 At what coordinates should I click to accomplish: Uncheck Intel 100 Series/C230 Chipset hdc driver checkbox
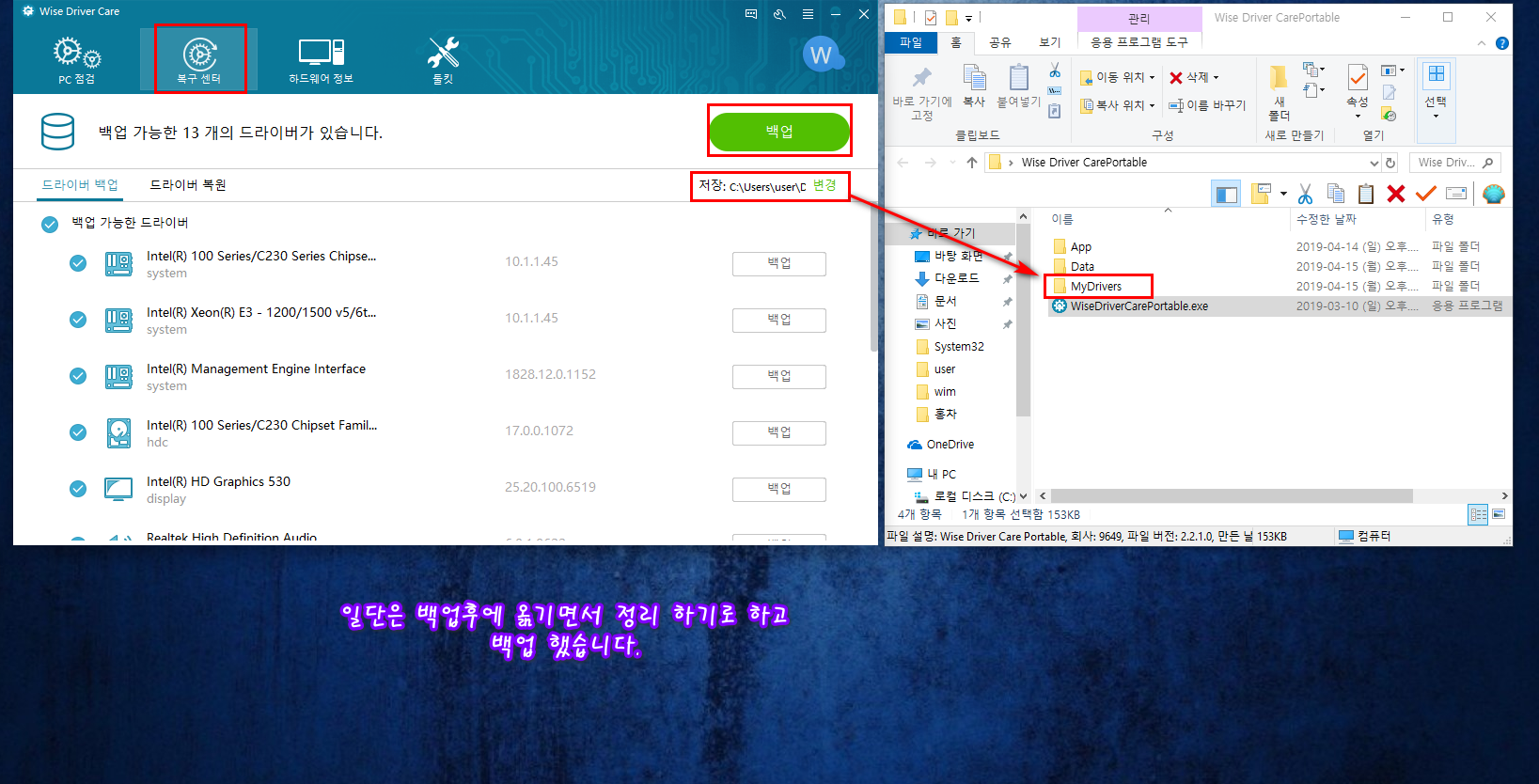78,432
